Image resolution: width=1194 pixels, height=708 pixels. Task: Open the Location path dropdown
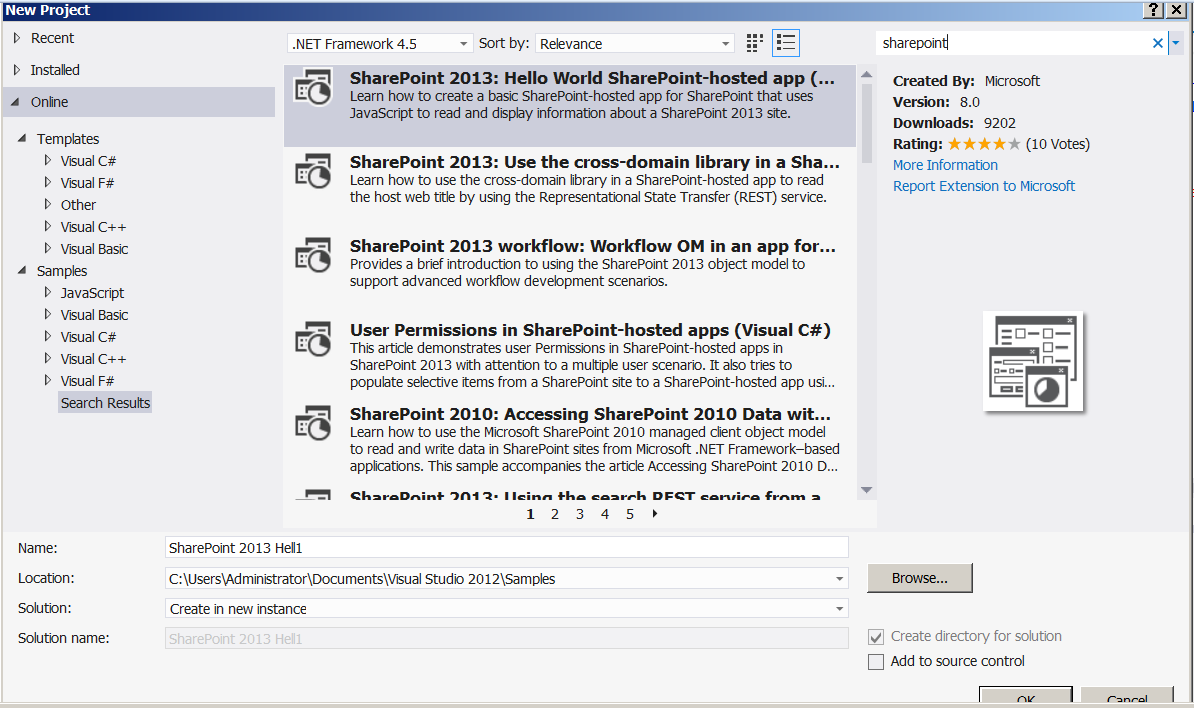coord(839,579)
